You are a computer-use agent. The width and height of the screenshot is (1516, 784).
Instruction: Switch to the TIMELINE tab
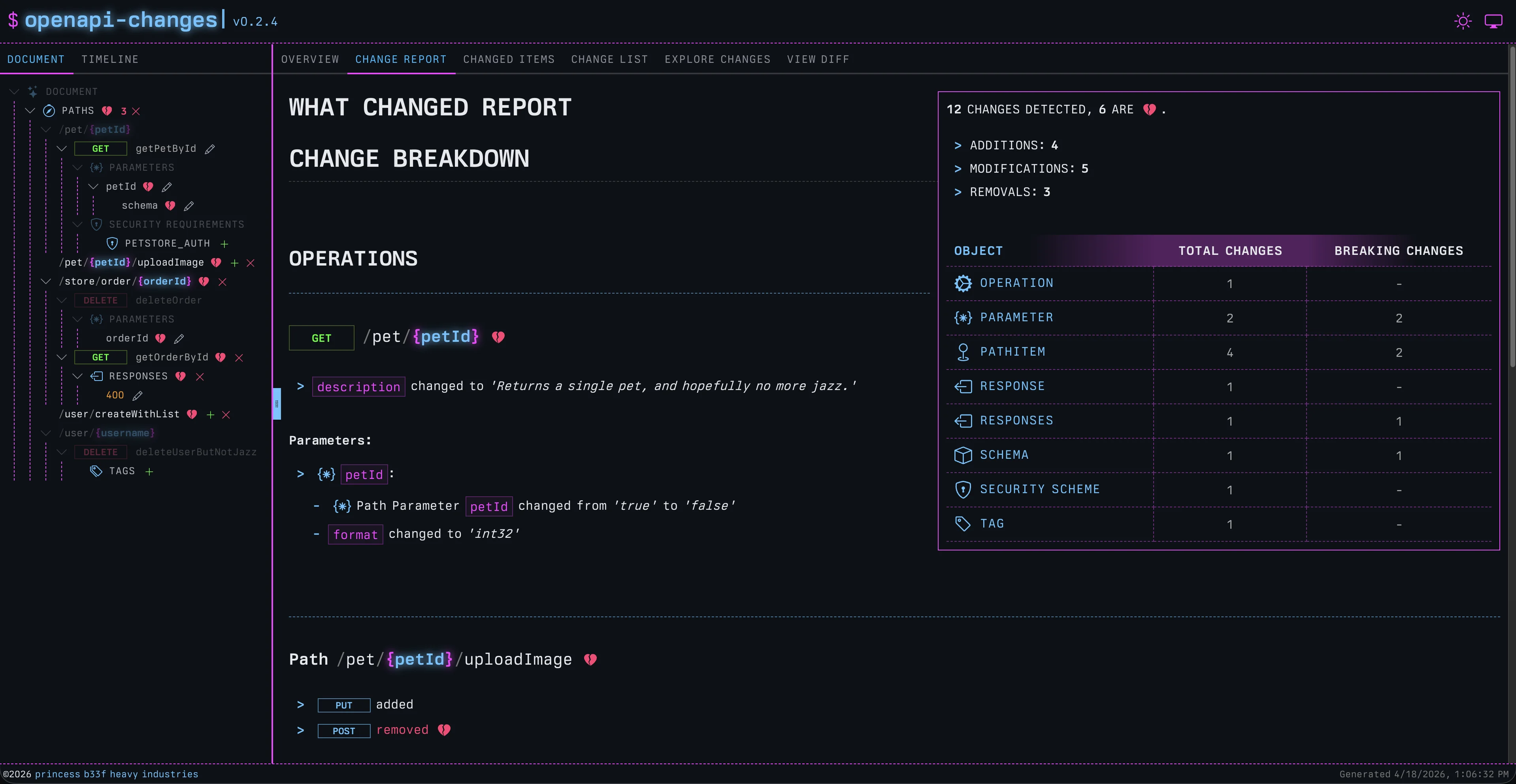(x=110, y=59)
